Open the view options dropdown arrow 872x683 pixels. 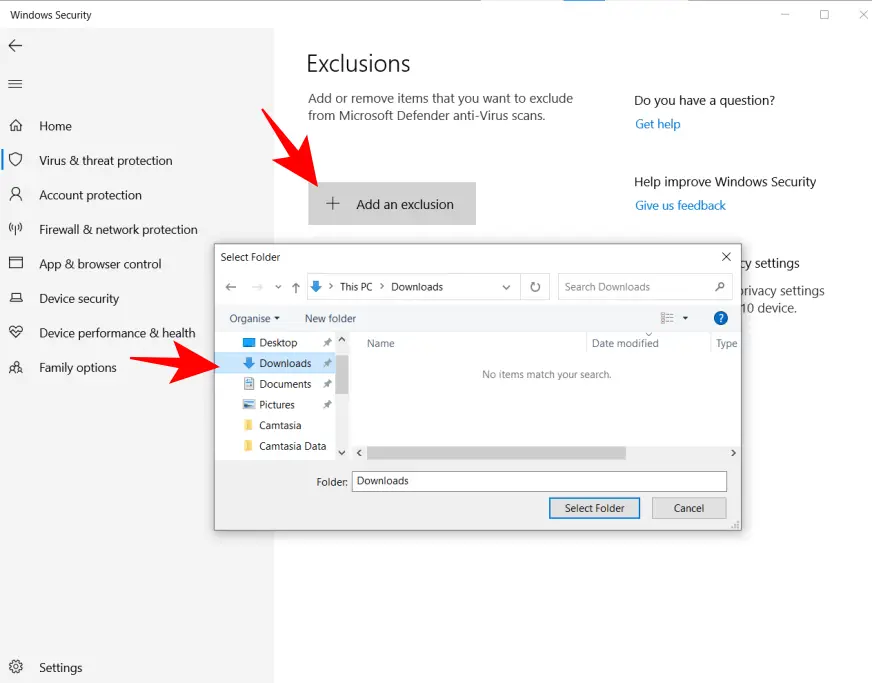(x=685, y=318)
